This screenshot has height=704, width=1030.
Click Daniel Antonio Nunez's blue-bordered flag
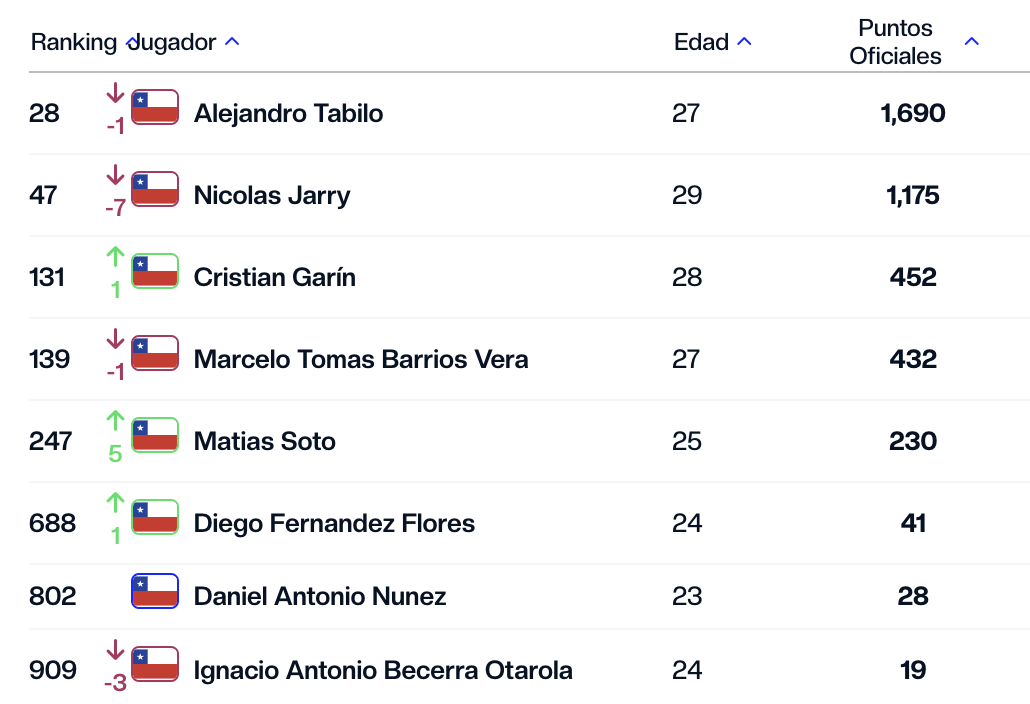pyautogui.click(x=155, y=591)
